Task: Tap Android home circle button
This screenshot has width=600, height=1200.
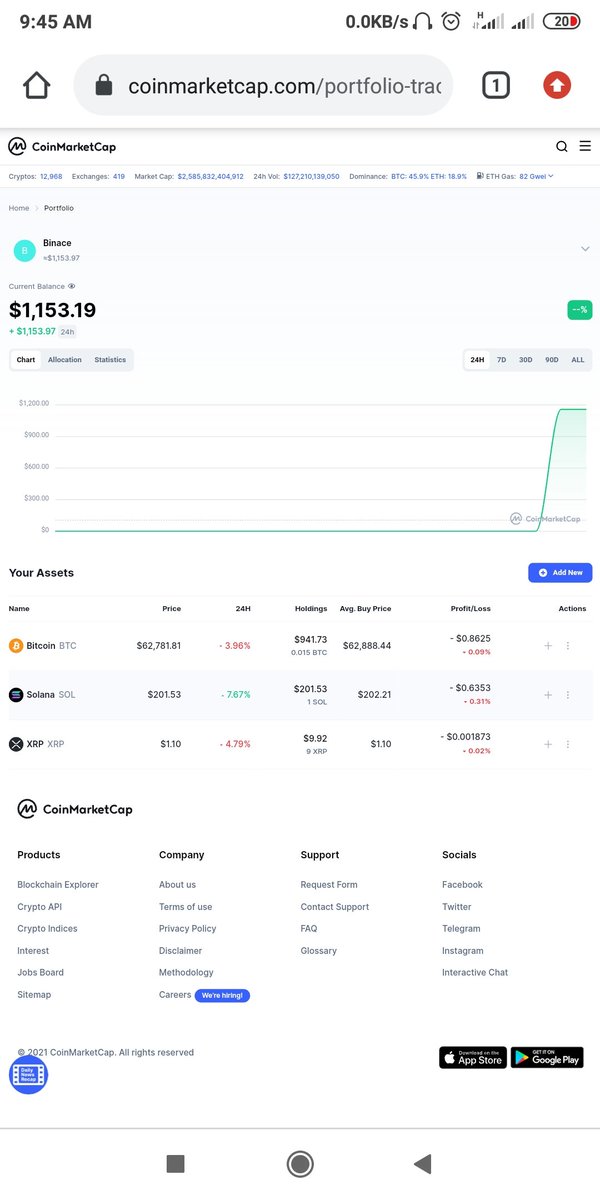Action: [x=300, y=1163]
